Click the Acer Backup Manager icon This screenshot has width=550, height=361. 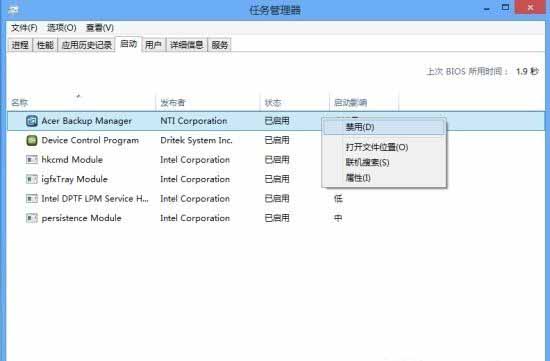pyautogui.click(x=32, y=121)
